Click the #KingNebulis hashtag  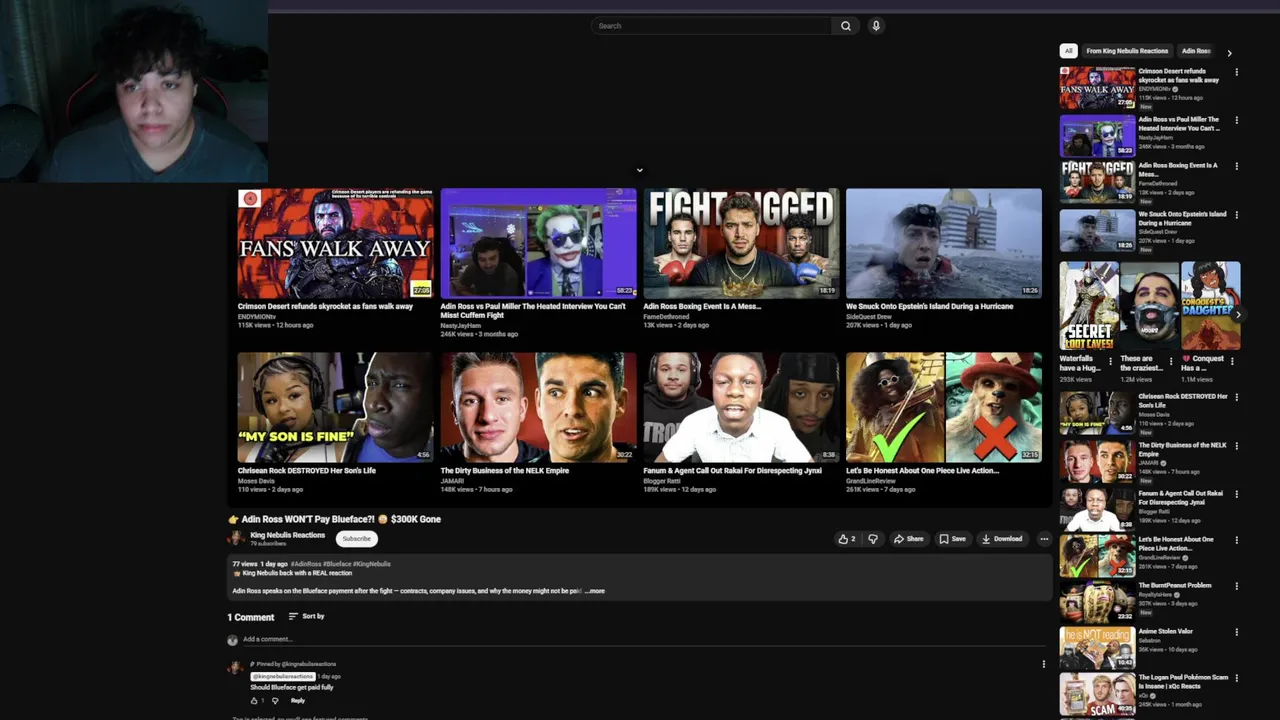tap(372, 564)
